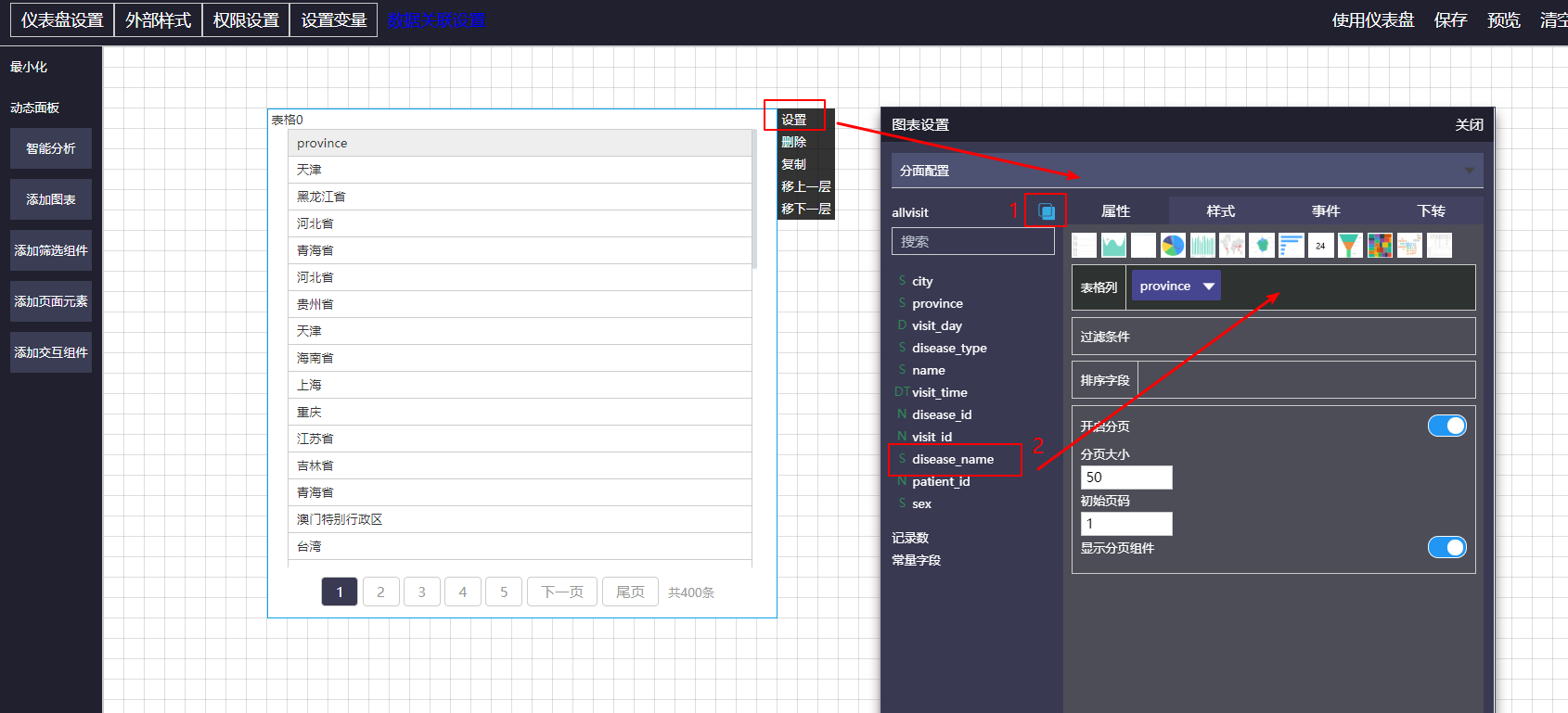Select the pie chart type icon

click(x=1173, y=245)
